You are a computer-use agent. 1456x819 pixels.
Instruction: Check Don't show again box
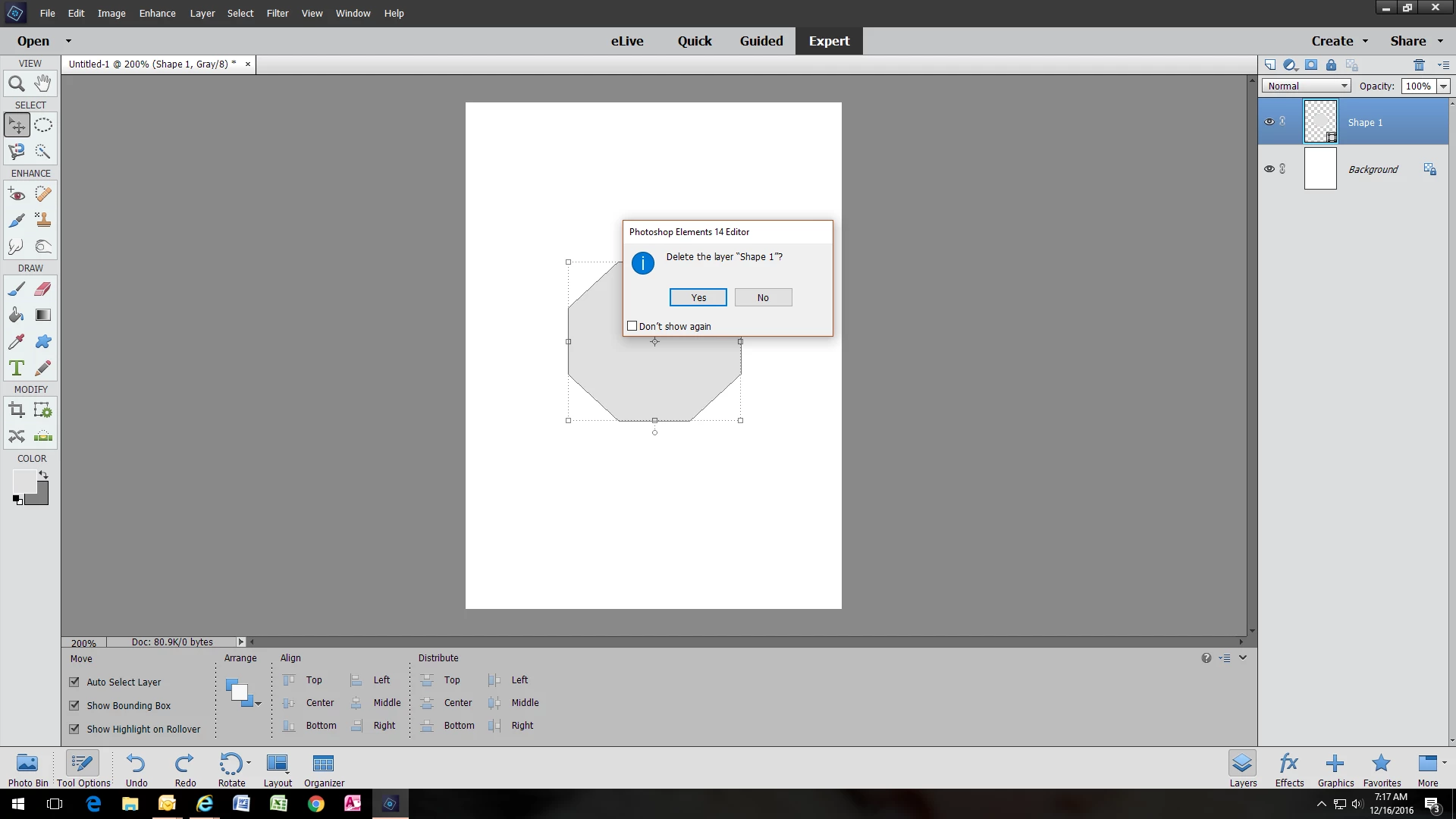coord(632,326)
